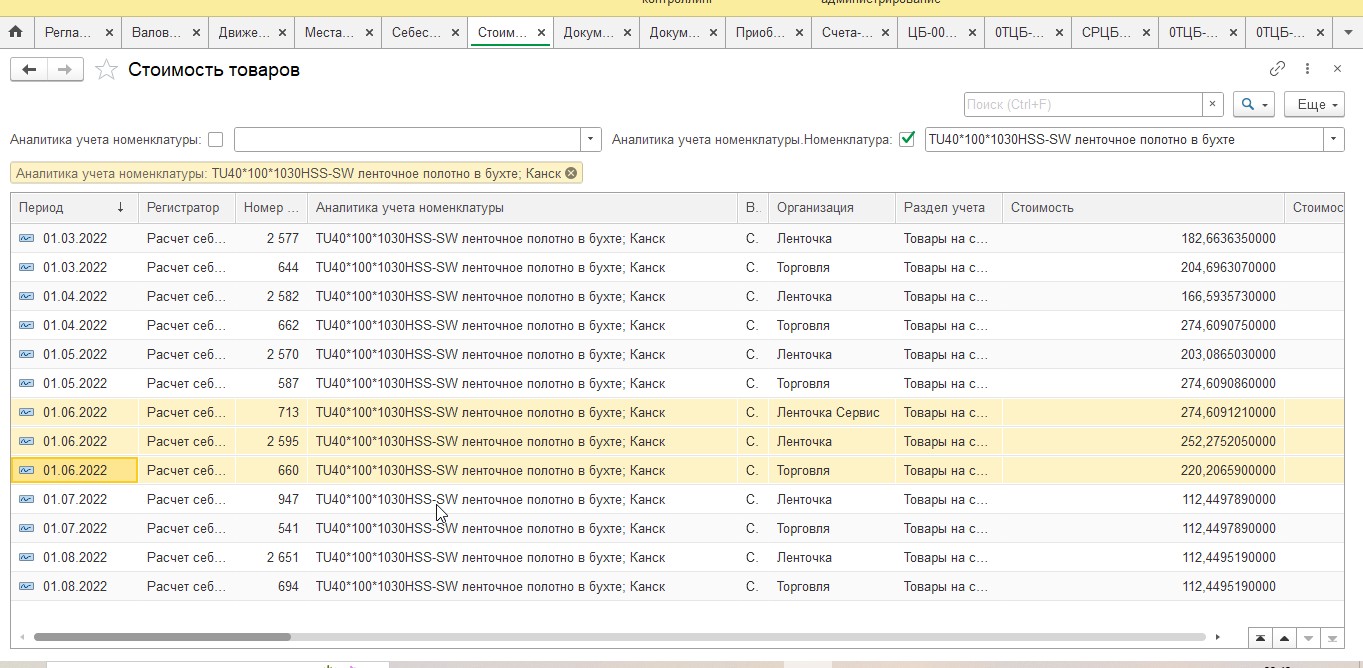Viewport: 1363px width, 668px height.
Task: Remove the Канск filter chip
Action: [x=571, y=173]
